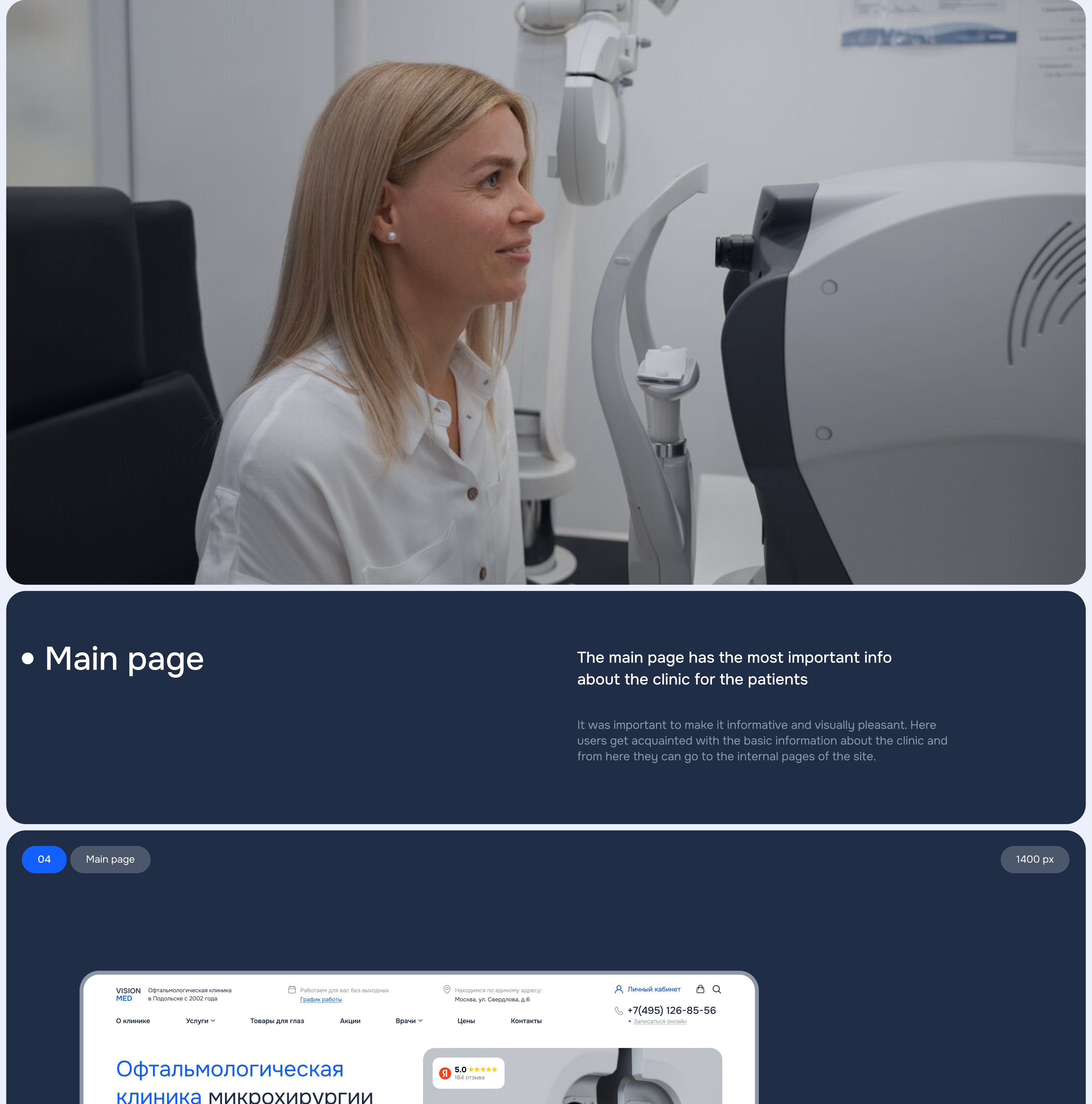
Task: Open search via magnifier icon
Action: click(716, 989)
